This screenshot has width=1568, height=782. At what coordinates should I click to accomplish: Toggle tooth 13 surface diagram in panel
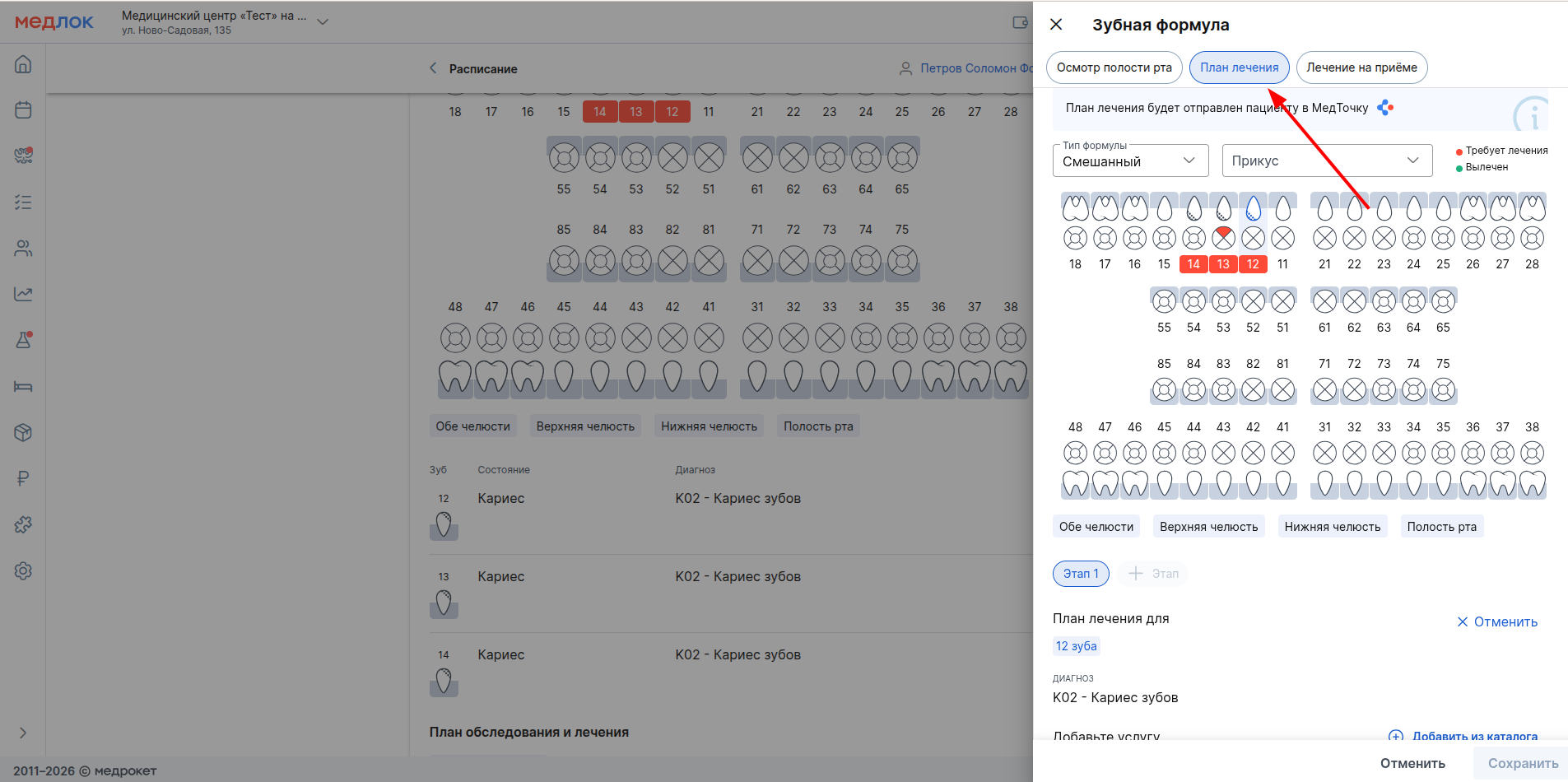[x=1223, y=238]
